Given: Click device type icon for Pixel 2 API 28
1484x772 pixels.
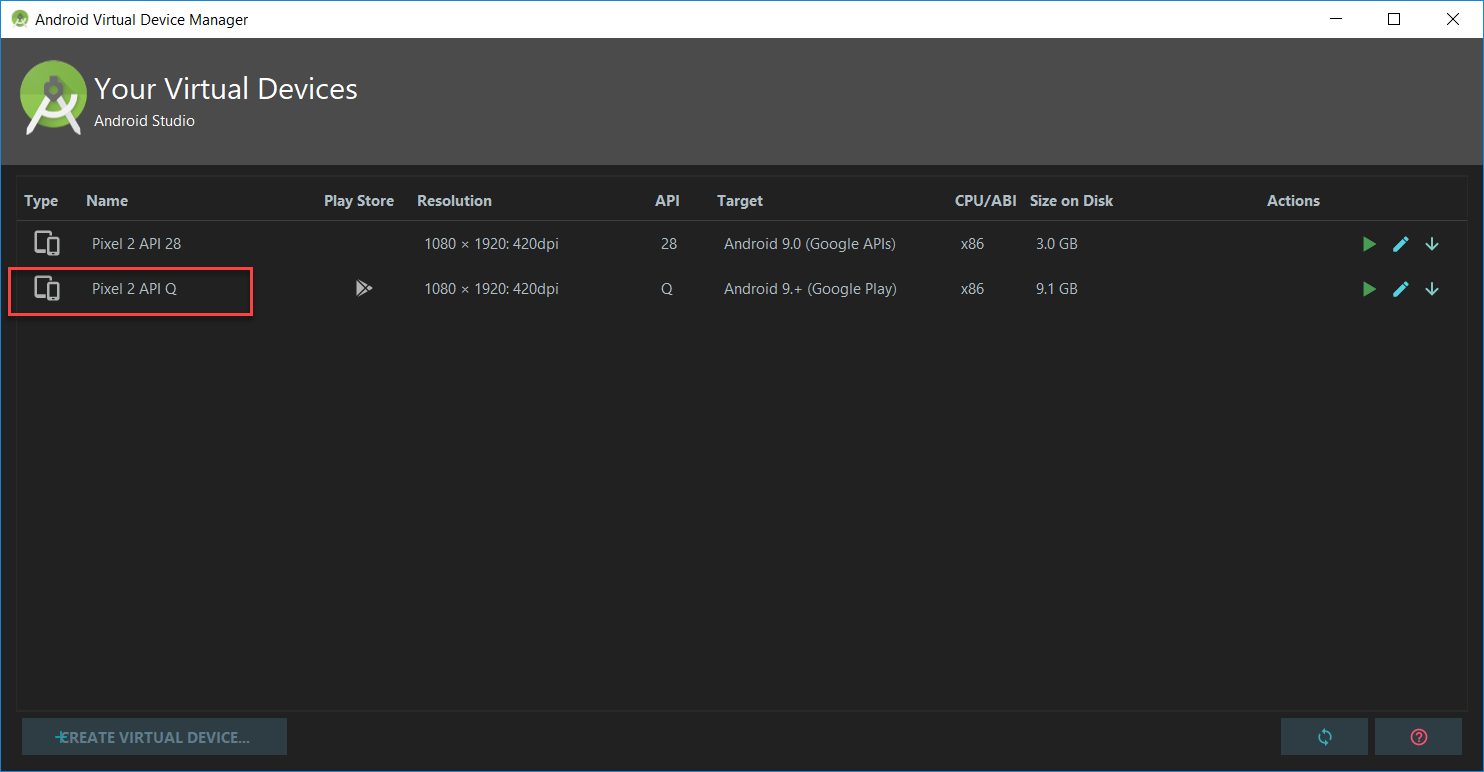Looking at the screenshot, I should click(x=47, y=243).
